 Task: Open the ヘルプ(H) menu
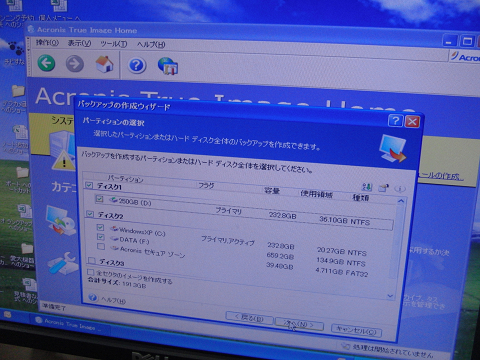point(151,44)
